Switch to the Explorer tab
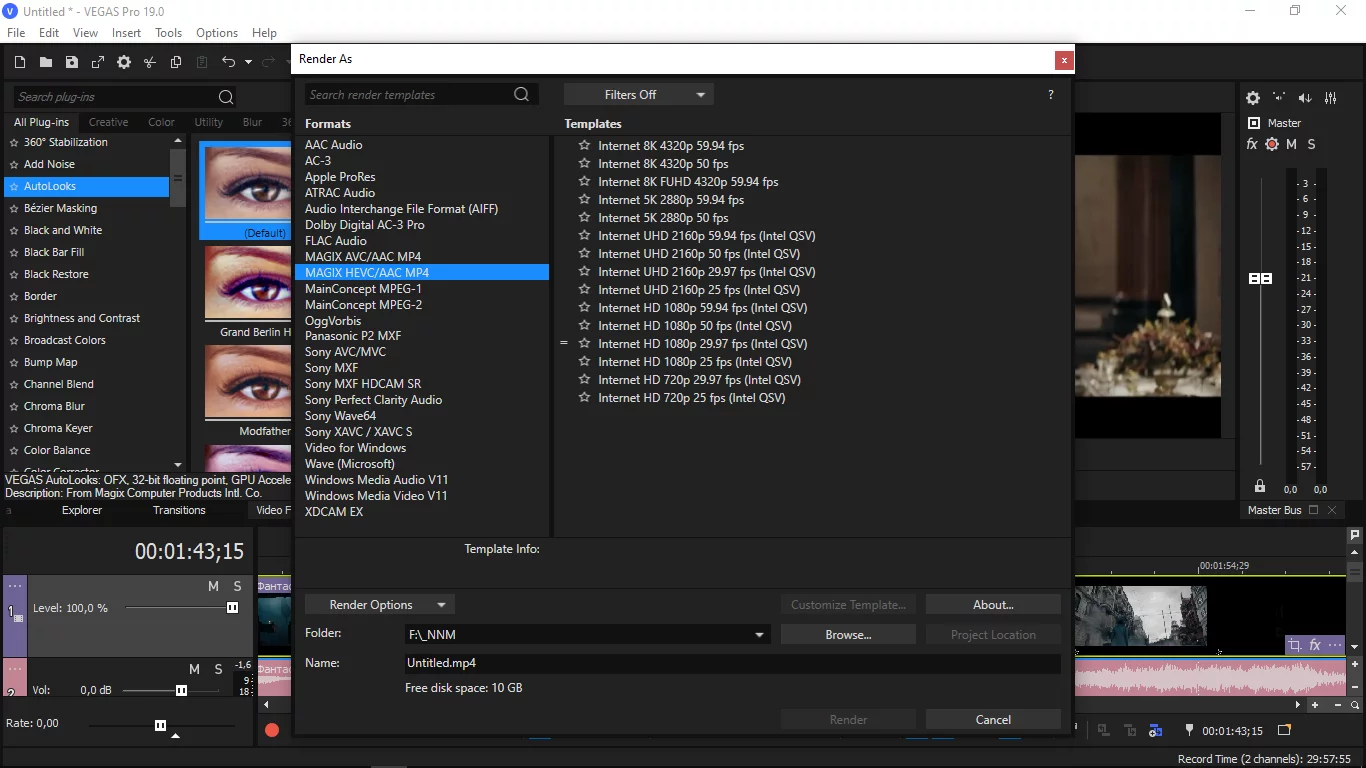1366x768 pixels. pos(82,510)
